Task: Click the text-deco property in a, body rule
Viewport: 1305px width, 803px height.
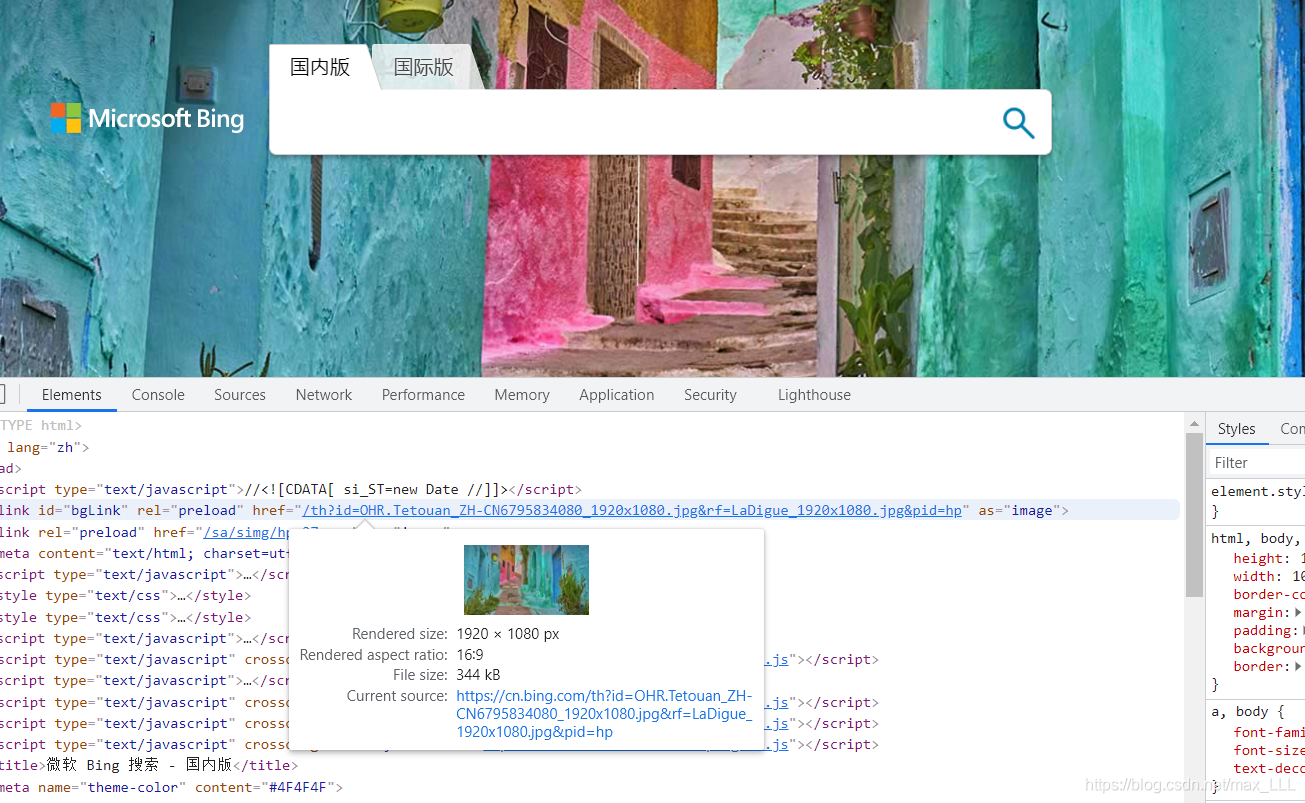Action: pos(1268,769)
